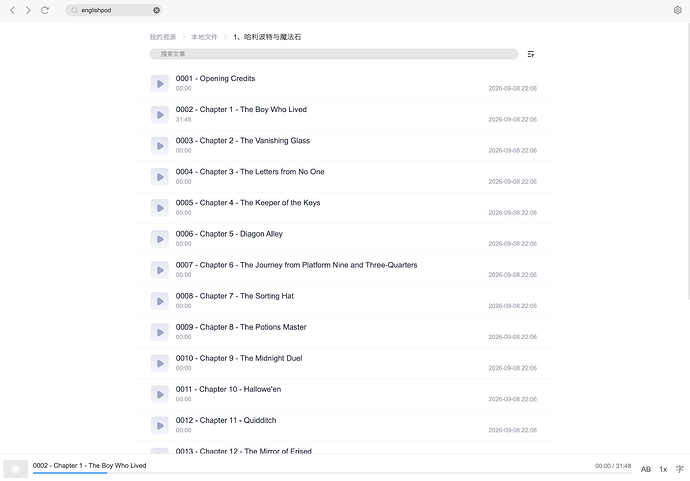Reload the page with the refresh icon
The height and width of the screenshot is (481, 690).
click(45, 10)
